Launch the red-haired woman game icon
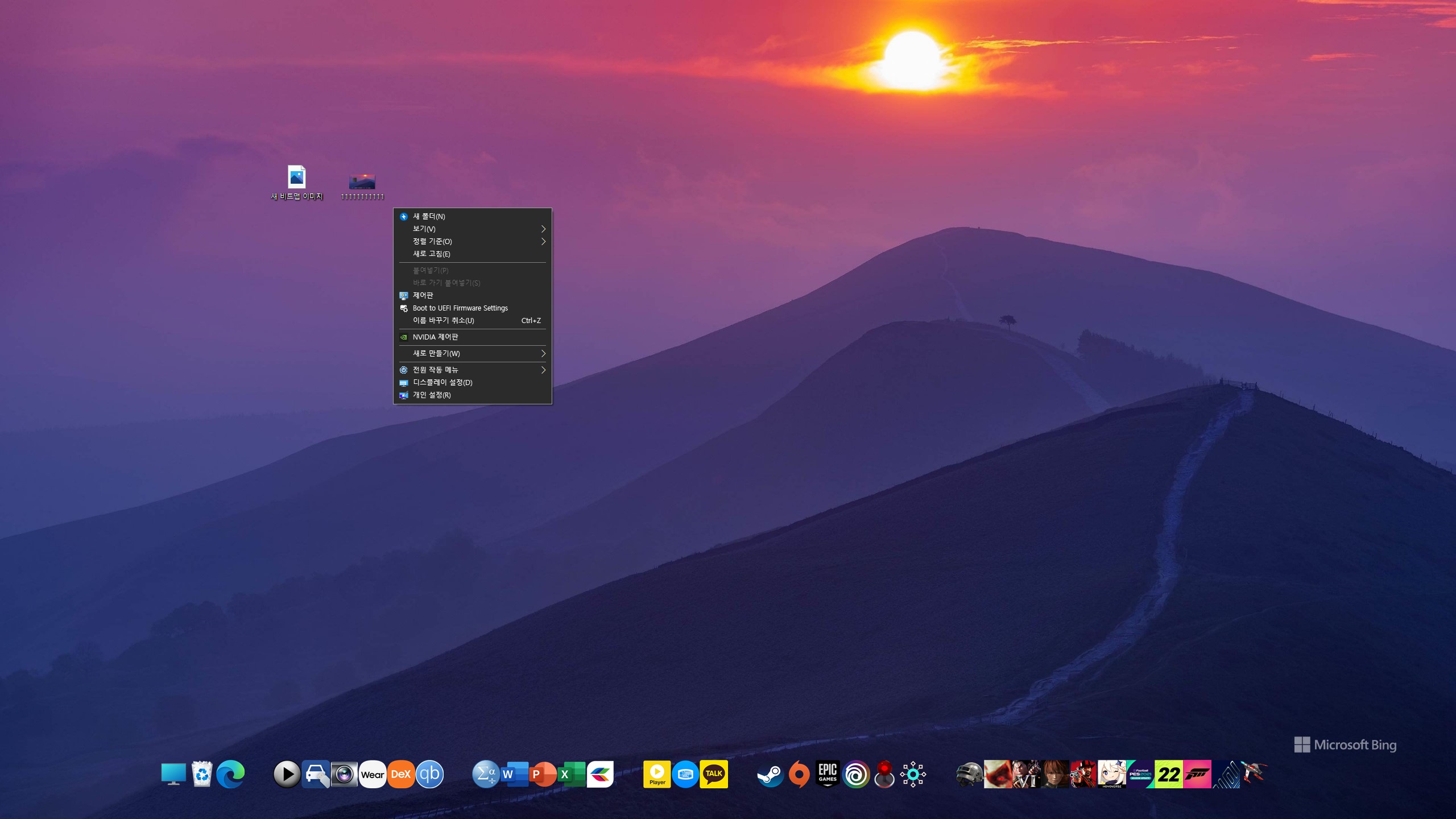 click(1055, 774)
